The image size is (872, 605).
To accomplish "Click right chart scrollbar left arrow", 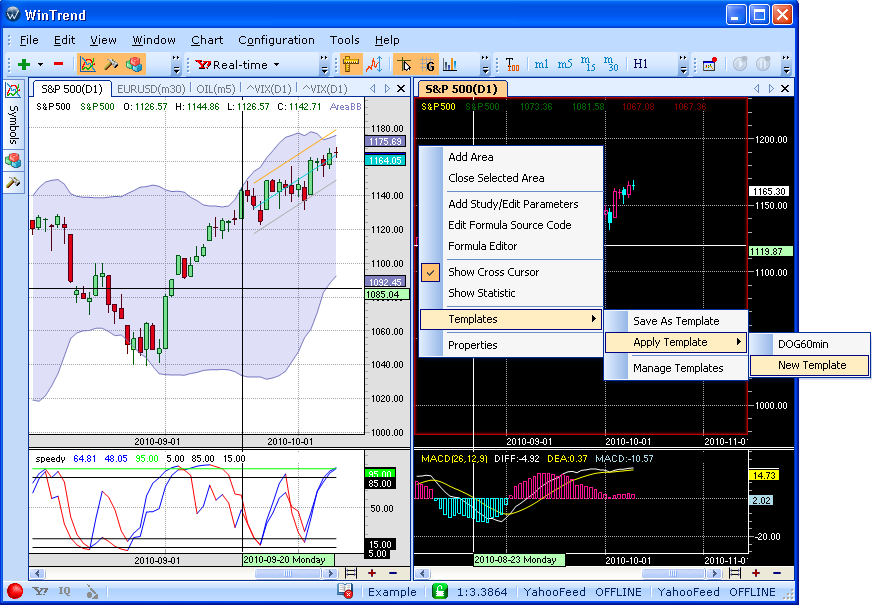I will (422, 573).
